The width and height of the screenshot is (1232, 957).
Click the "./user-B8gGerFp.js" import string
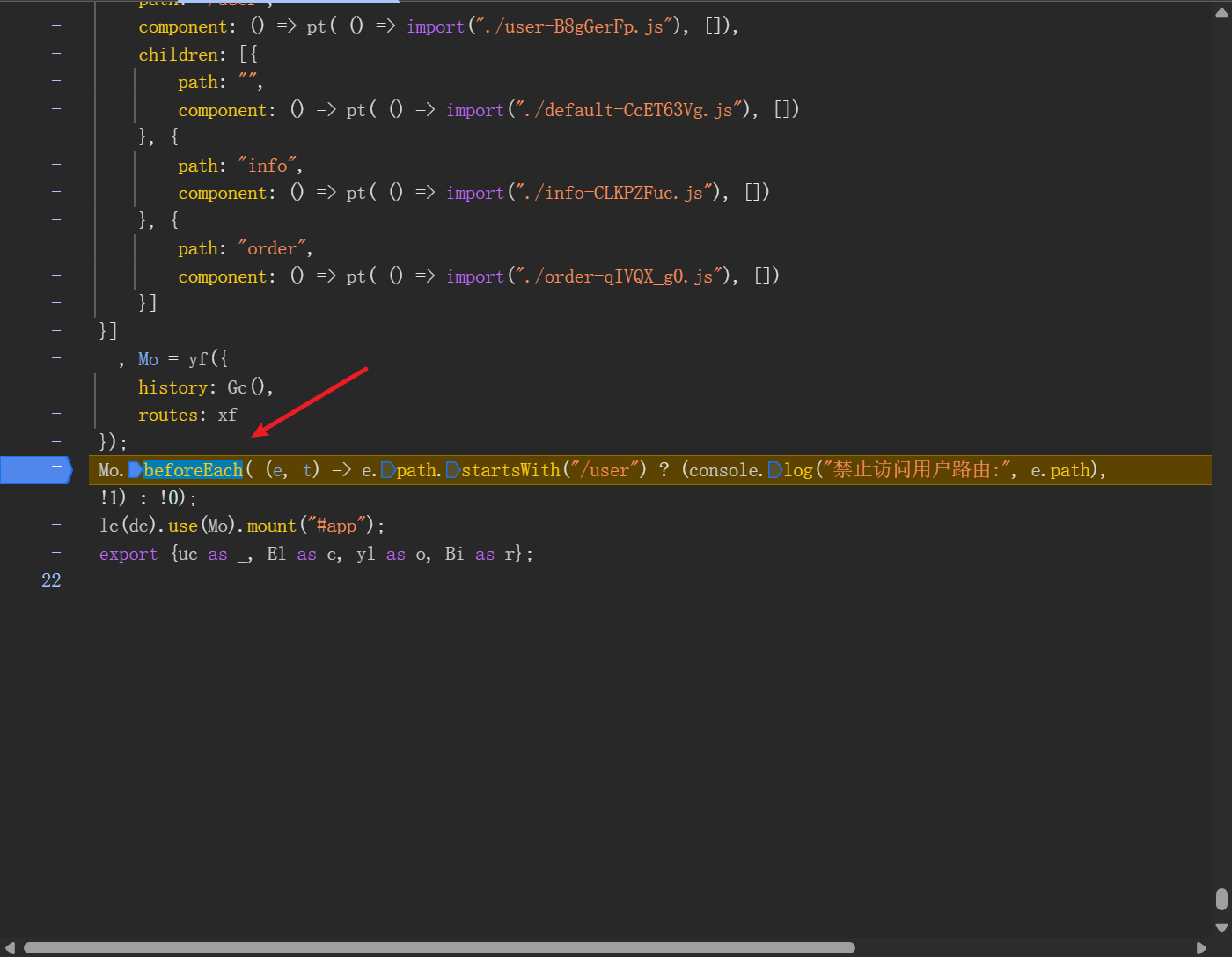tap(574, 26)
